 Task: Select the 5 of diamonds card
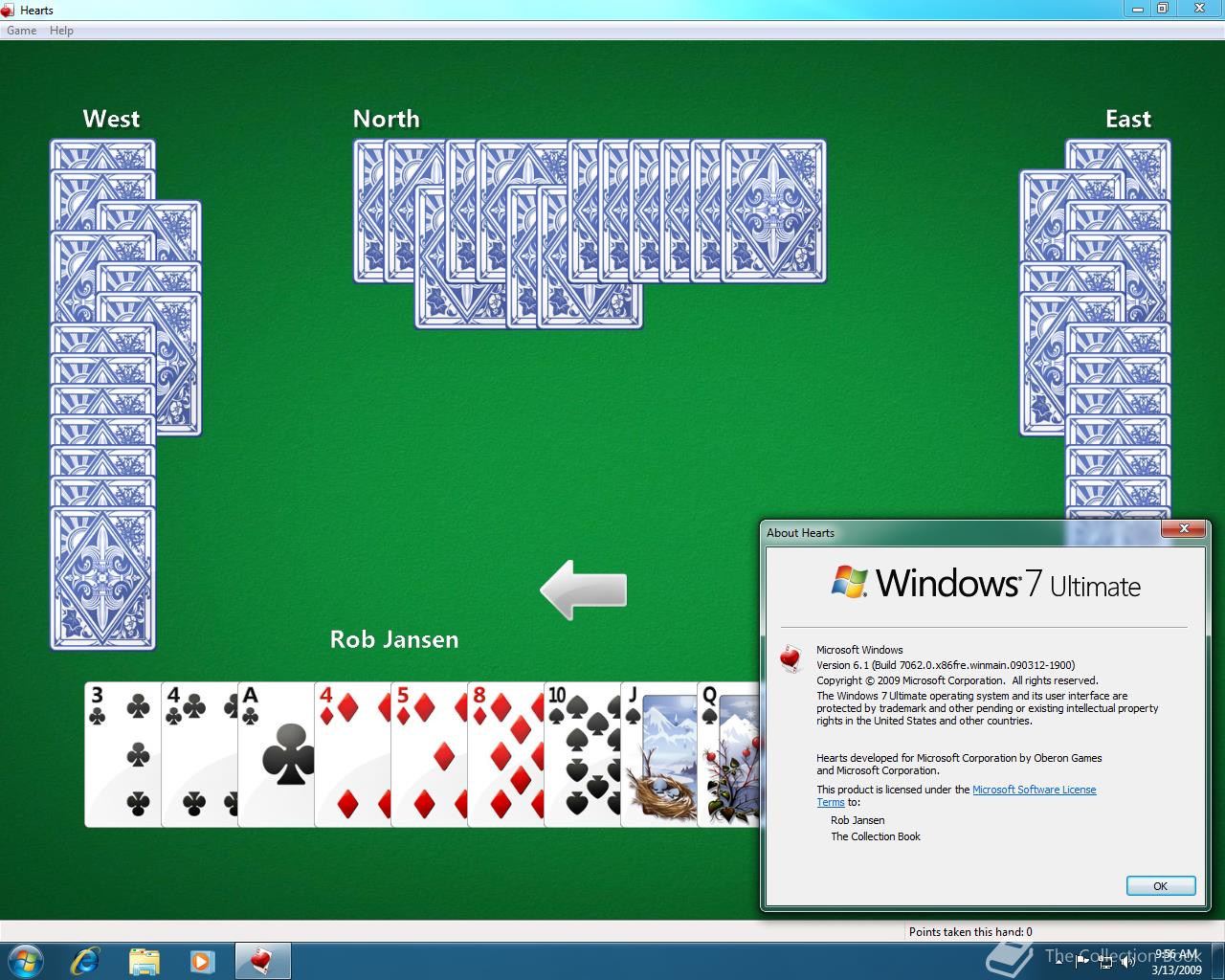pos(429,754)
